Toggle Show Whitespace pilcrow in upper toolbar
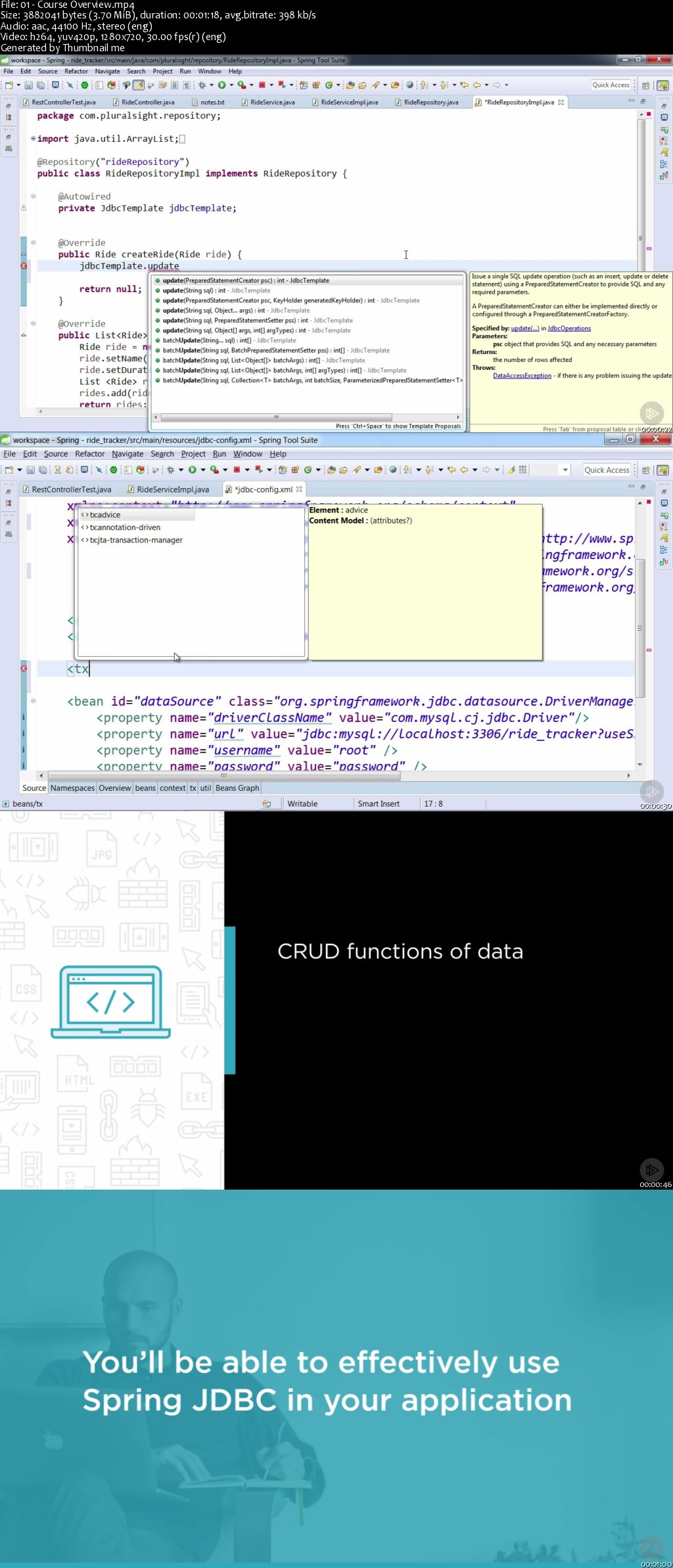 tap(187, 85)
